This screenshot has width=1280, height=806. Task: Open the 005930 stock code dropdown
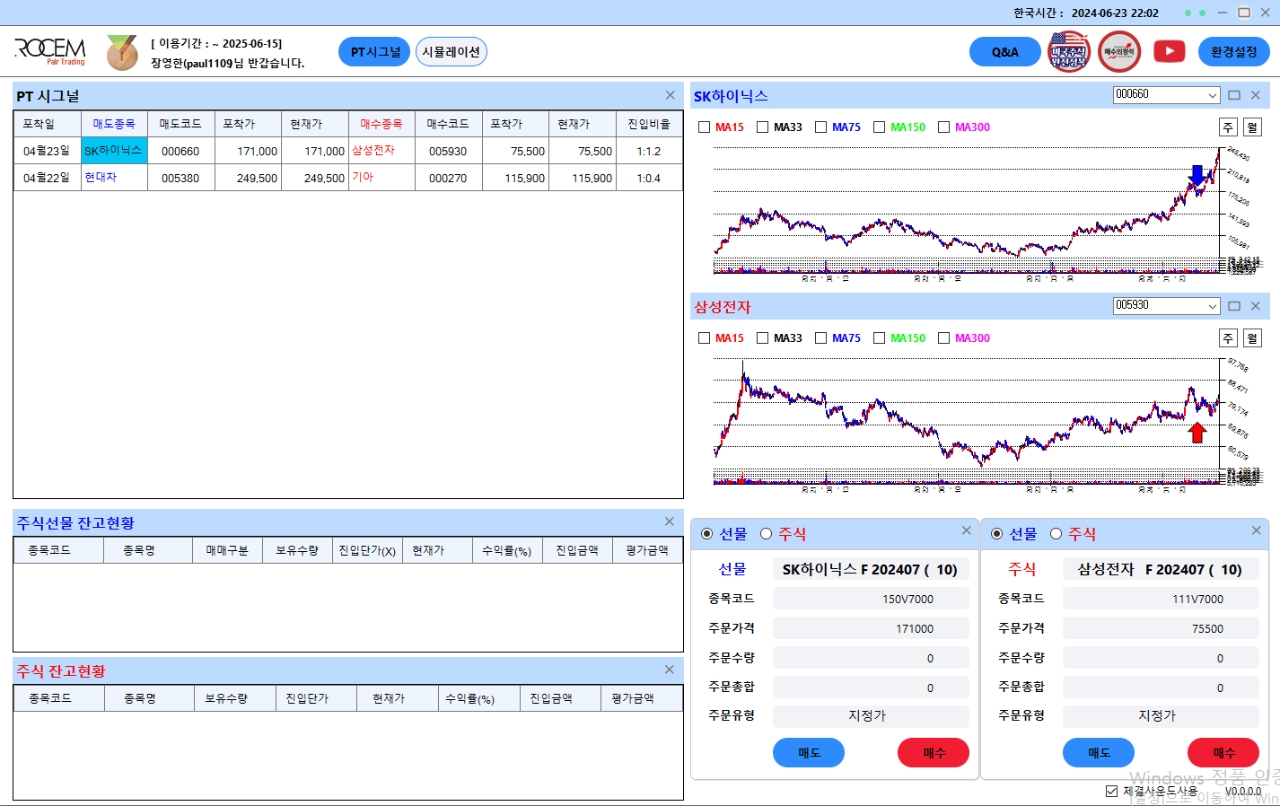pyautogui.click(x=1213, y=306)
